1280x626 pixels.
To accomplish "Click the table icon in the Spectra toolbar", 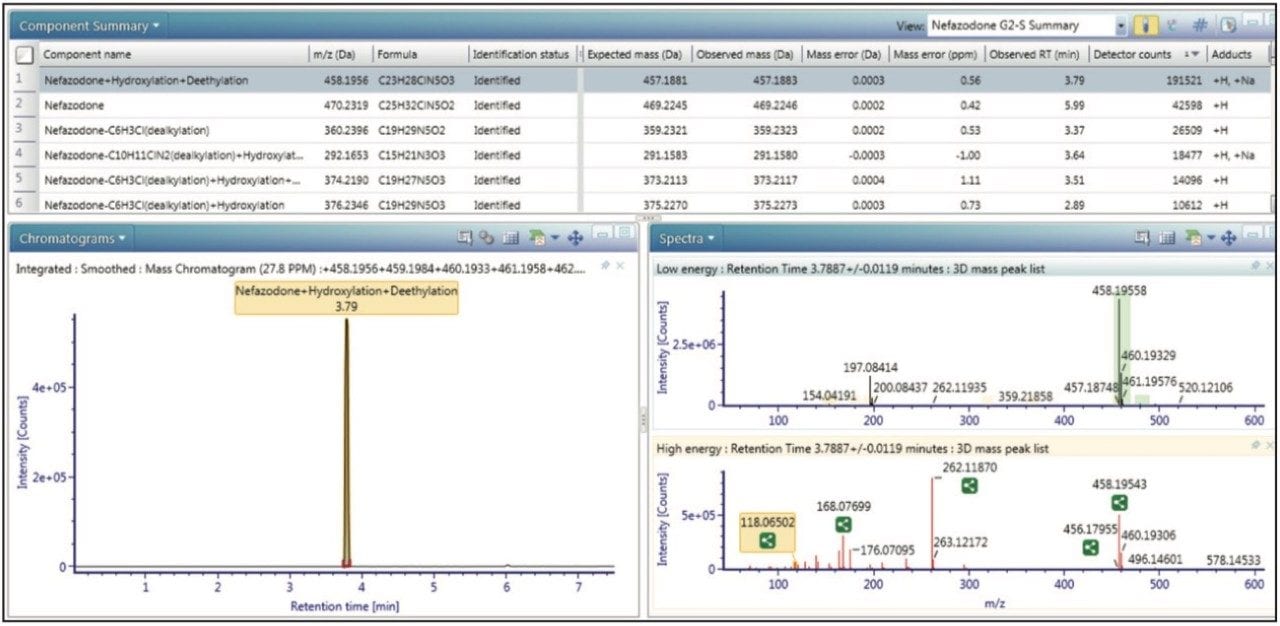I will coord(1167,238).
